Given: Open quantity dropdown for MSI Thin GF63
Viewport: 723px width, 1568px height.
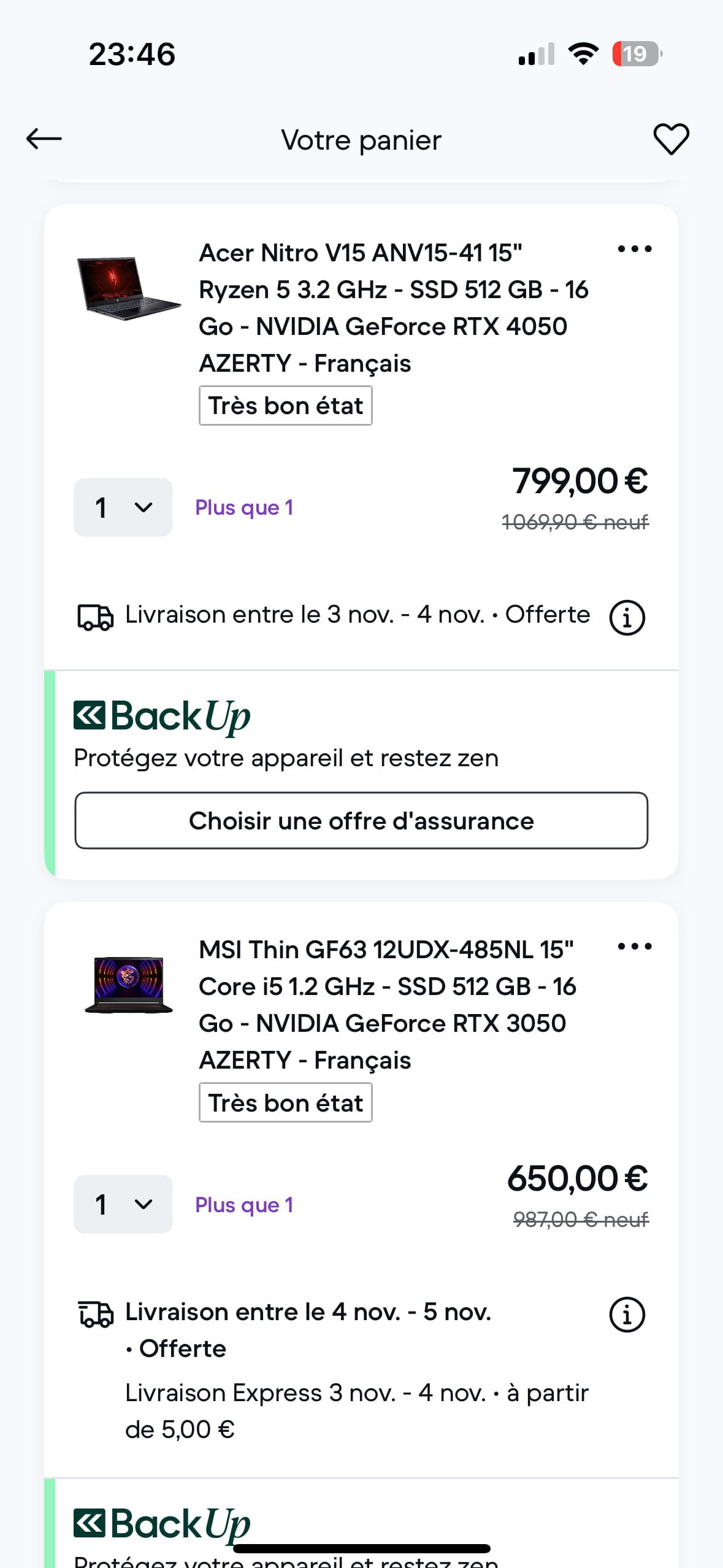Looking at the screenshot, I should pyautogui.click(x=123, y=1204).
